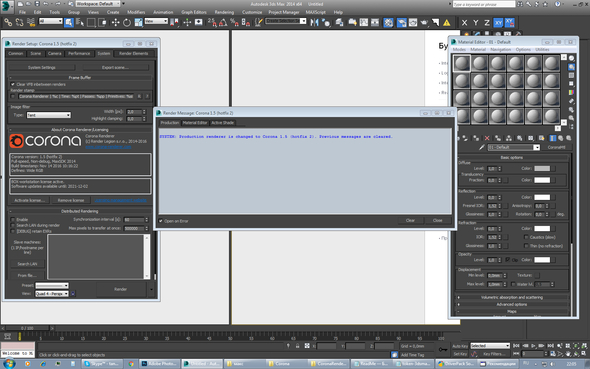Toggle the Render stamp checkbox
Viewport: 590px width, 369px height.
(13, 96)
